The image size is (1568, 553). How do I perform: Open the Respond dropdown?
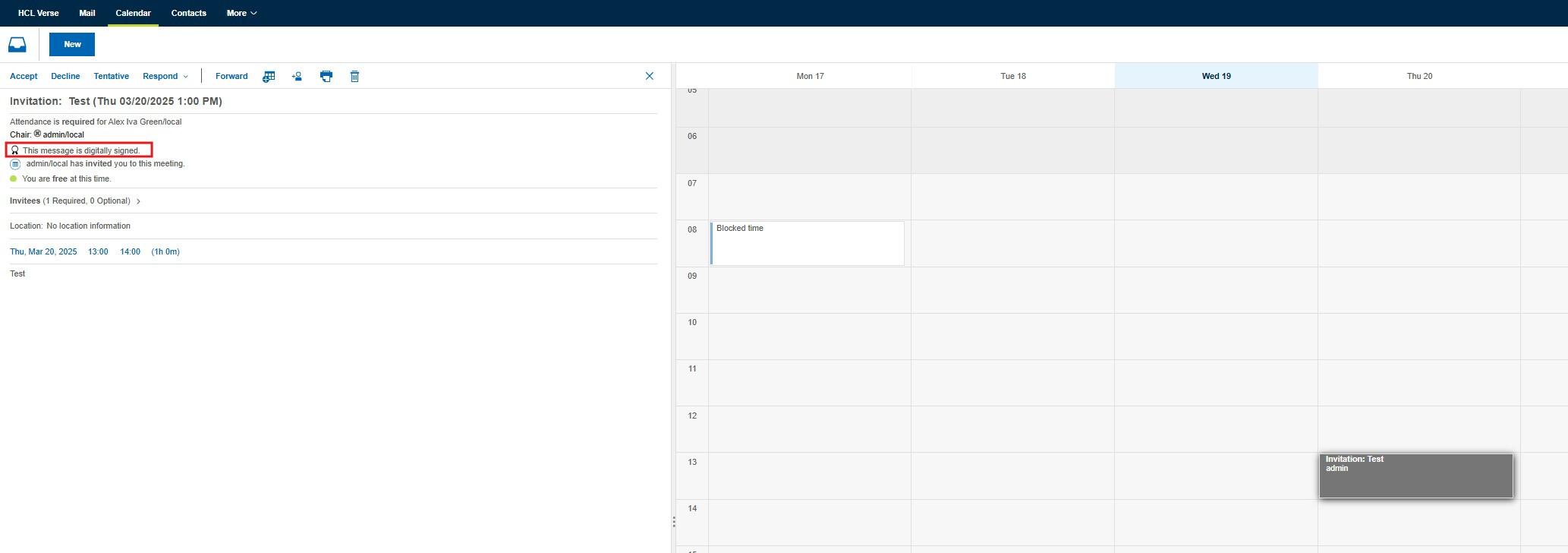(x=165, y=76)
